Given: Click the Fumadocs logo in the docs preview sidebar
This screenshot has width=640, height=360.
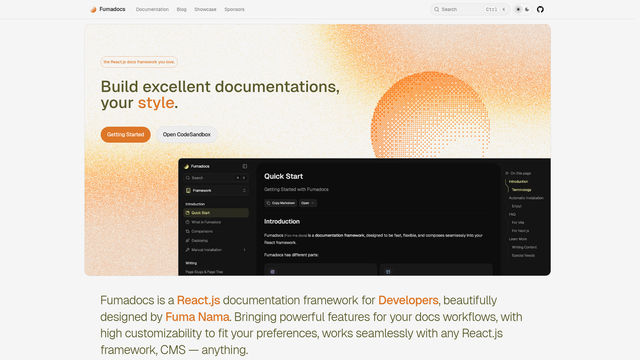Looking at the screenshot, I should click(197, 166).
